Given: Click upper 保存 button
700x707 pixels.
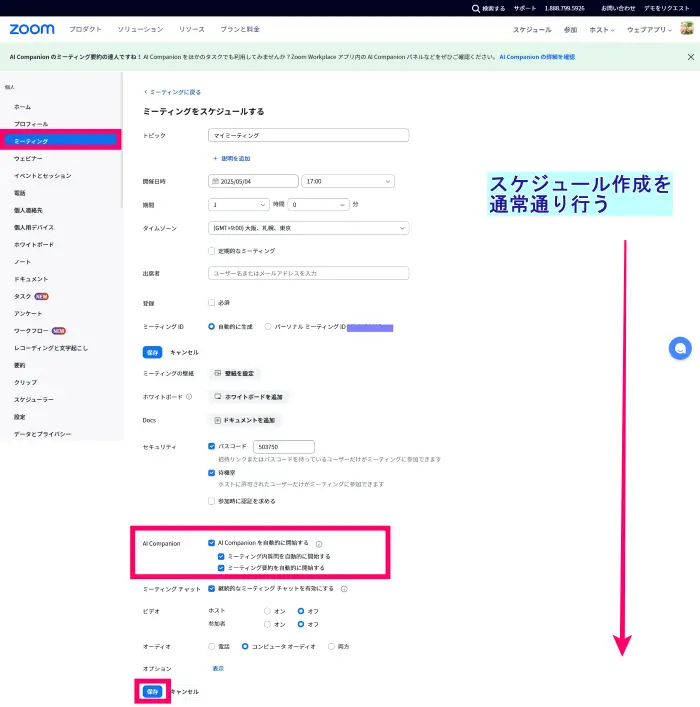Looking at the screenshot, I should pyautogui.click(x=152, y=352).
